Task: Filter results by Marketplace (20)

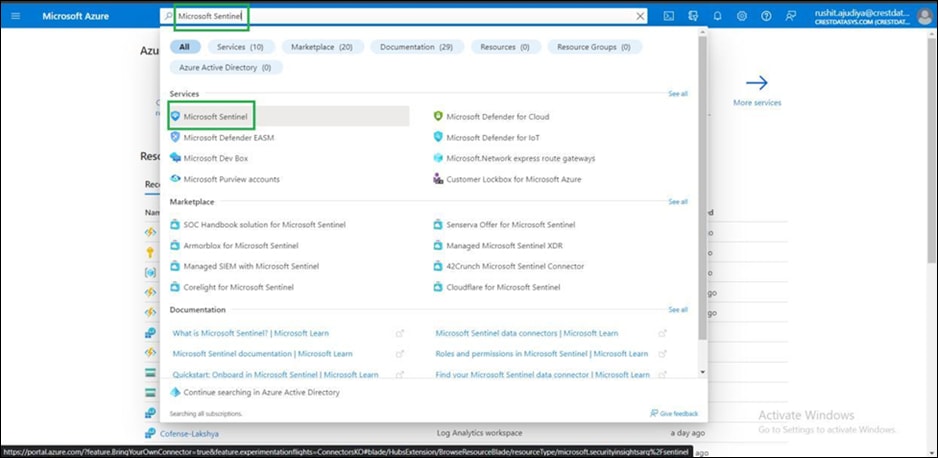Action: coord(322,47)
